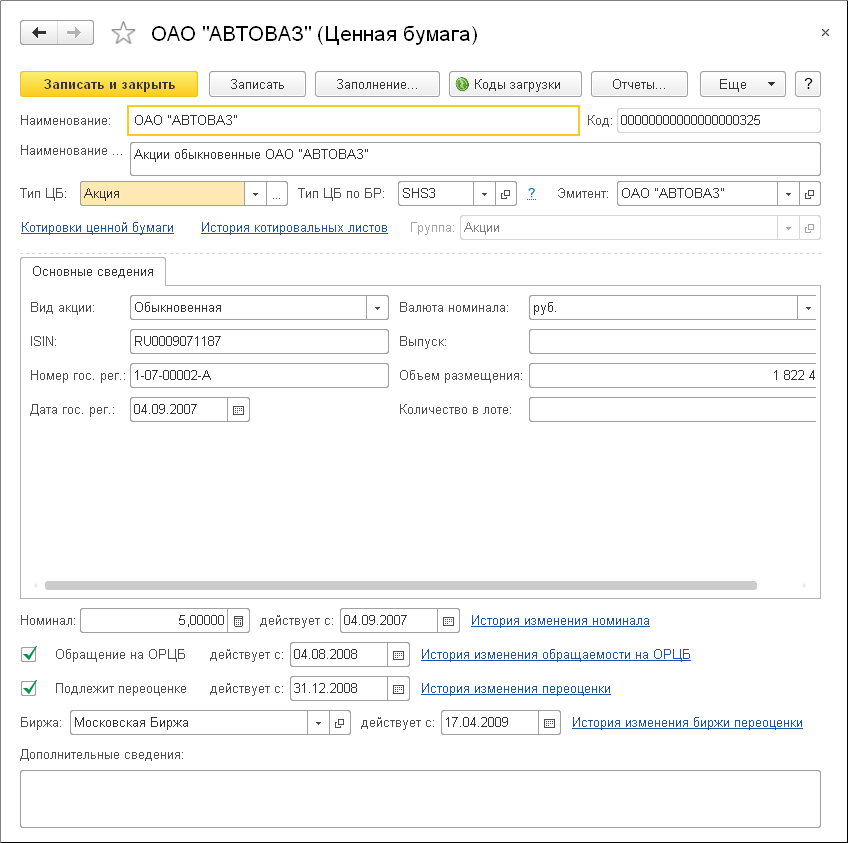Image resolution: width=848 pixels, height=843 pixels.
Task: Open Биржа record with the open icon
Action: (x=340, y=723)
